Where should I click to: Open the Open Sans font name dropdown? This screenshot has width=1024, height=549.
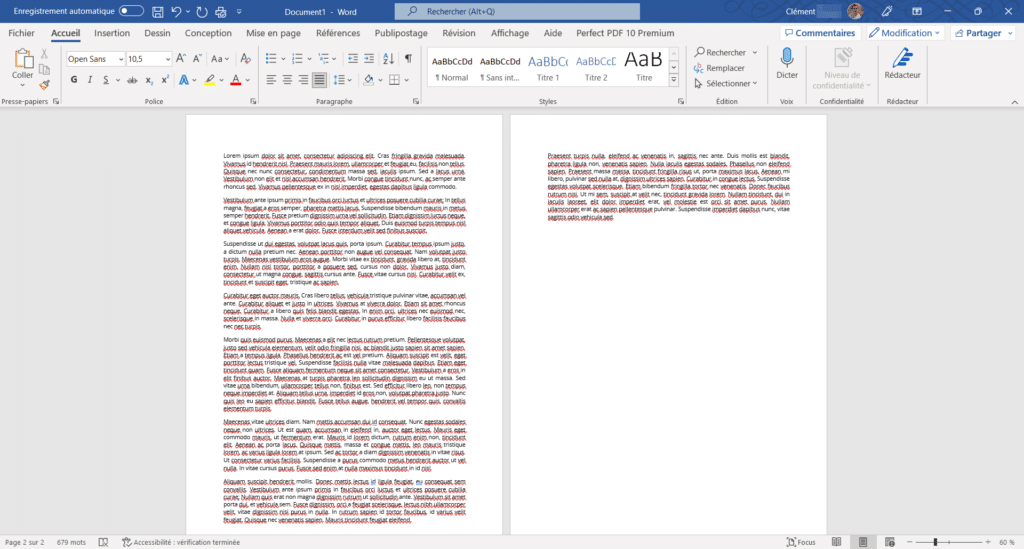[95, 59]
